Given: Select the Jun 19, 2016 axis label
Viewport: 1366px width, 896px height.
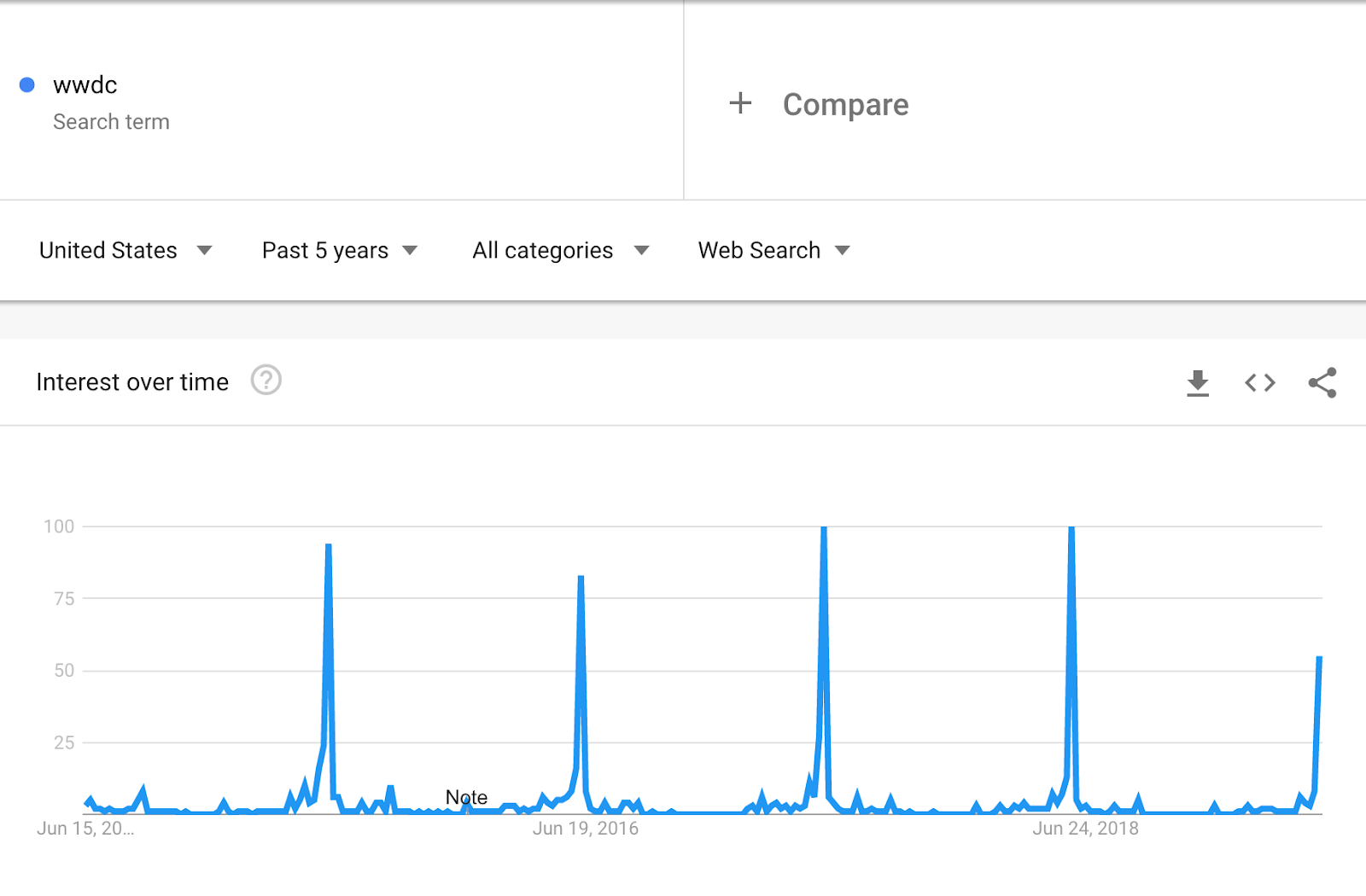Looking at the screenshot, I should [586, 828].
